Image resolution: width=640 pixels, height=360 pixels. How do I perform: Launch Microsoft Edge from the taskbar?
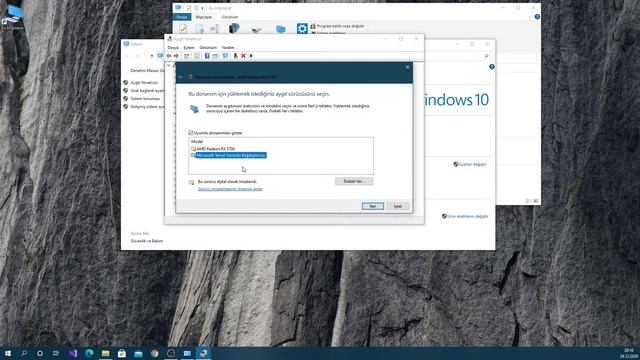tap(89, 353)
